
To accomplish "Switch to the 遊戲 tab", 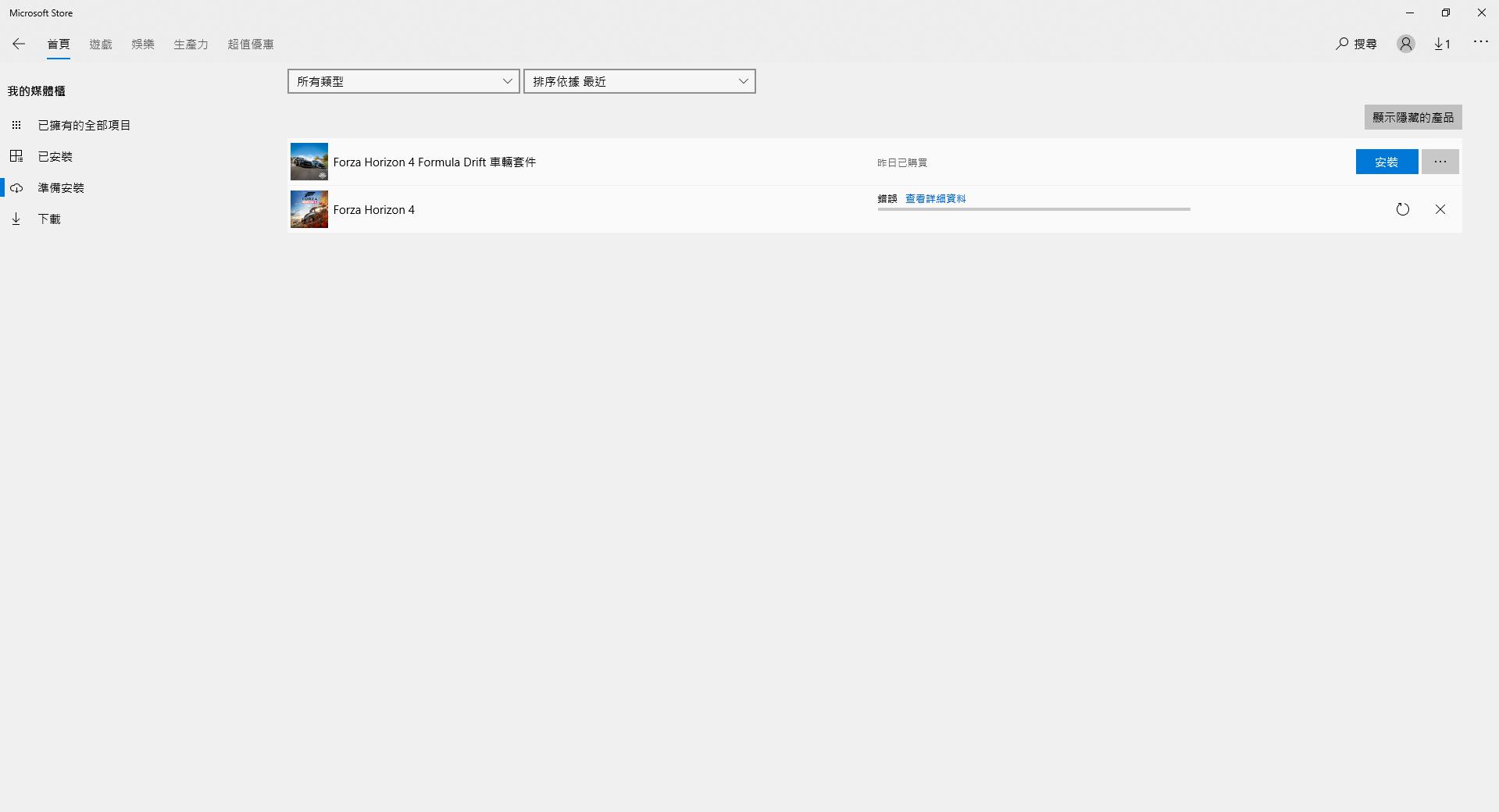I will click(101, 45).
